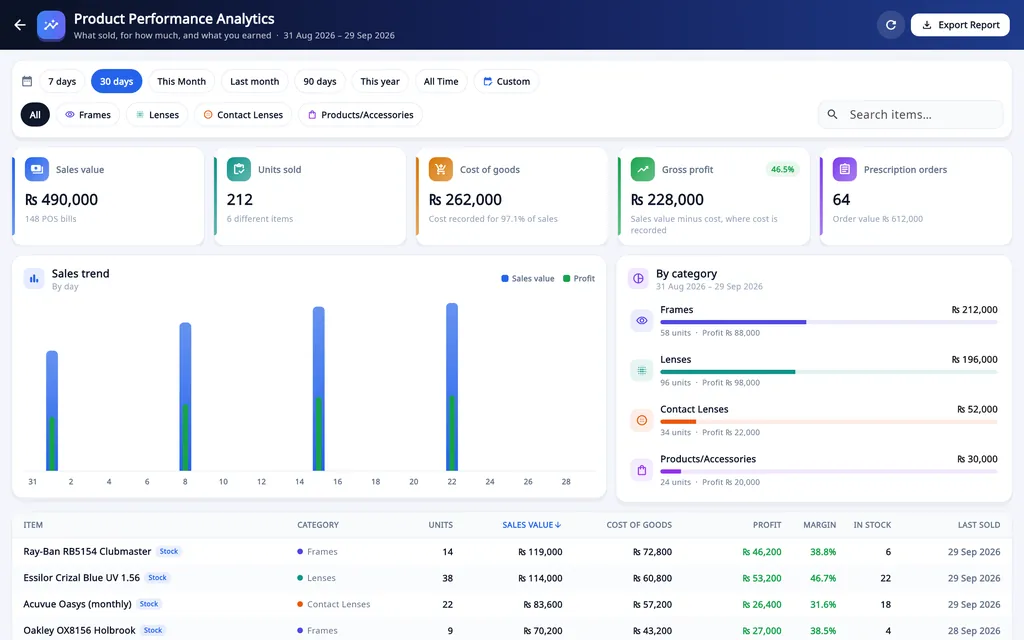The image size is (1024, 640).
Task: Toggle Sales value legend entry
Action: tap(528, 278)
